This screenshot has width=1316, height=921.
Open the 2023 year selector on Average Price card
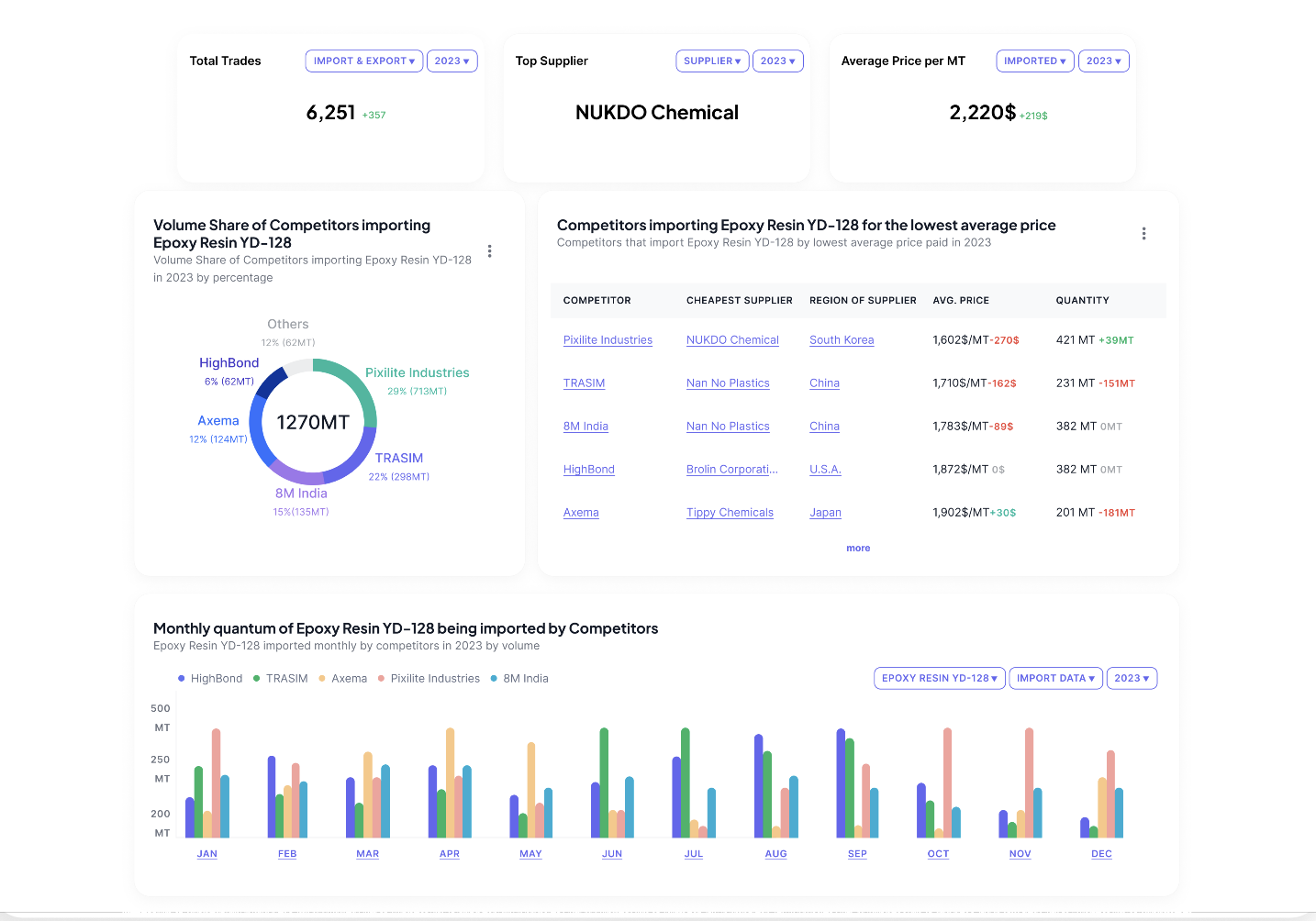(1103, 61)
